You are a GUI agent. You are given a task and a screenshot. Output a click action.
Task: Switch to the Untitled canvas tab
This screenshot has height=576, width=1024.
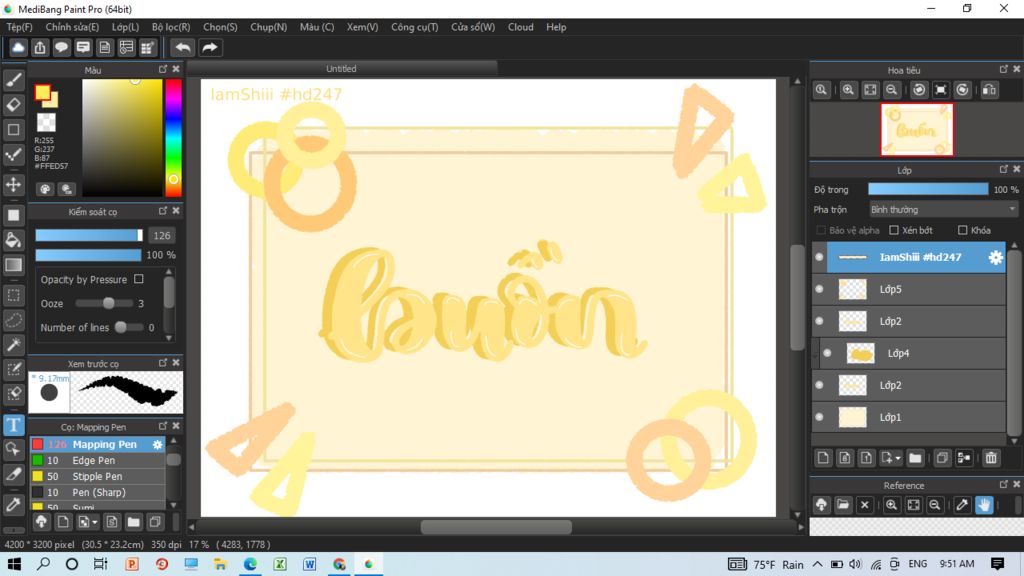pos(342,69)
